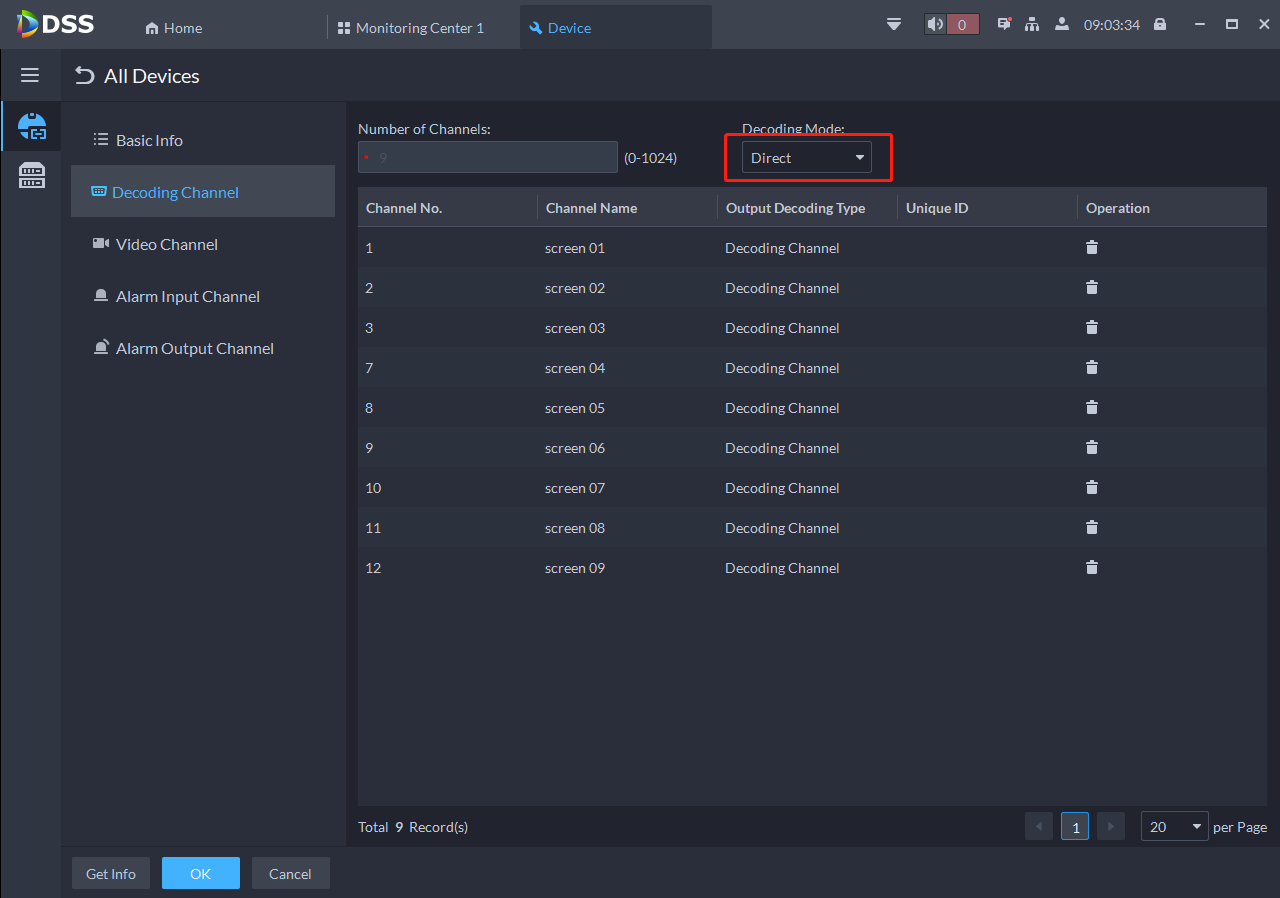The image size is (1280, 898).
Task: Delete the screen 04 decoding channel
Action: [x=1092, y=367]
